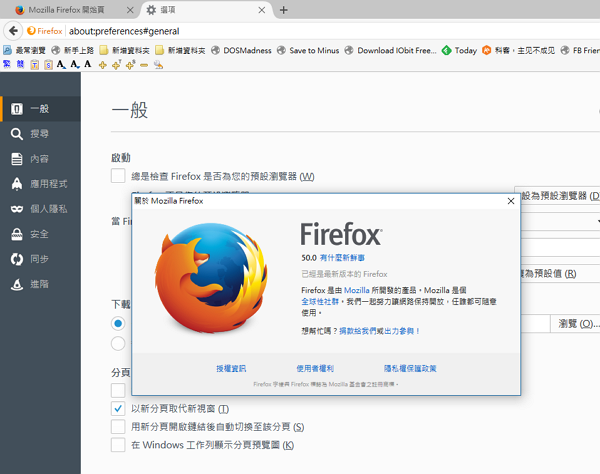Viewport: 600px width, 474px height.
Task: Click the selected radio button under 下載
Action: point(118,324)
